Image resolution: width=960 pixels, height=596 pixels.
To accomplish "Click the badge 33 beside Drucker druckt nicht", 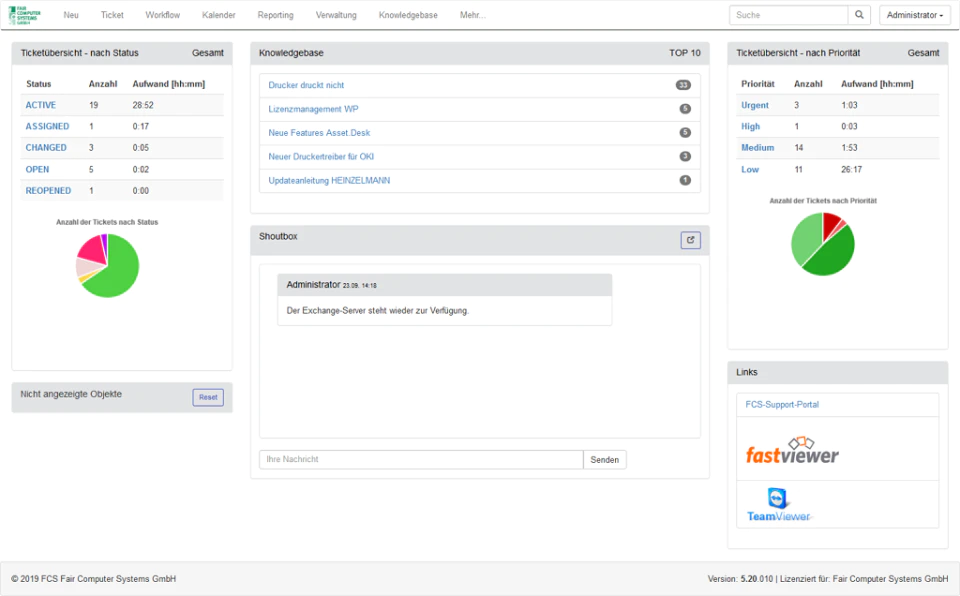I will point(683,85).
